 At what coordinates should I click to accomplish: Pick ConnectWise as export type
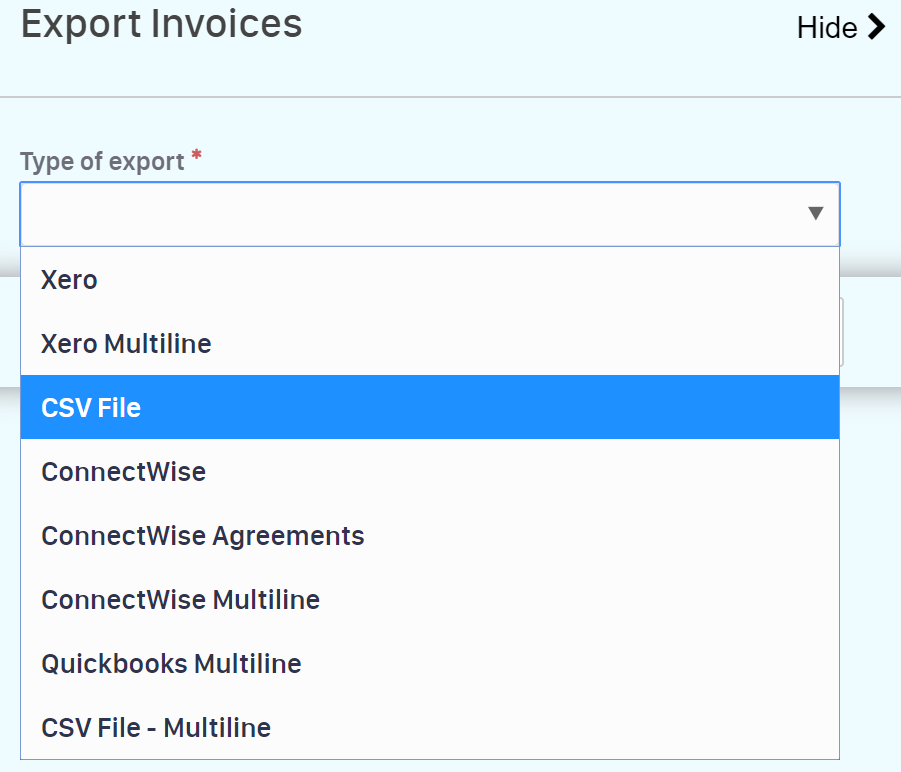(x=123, y=472)
